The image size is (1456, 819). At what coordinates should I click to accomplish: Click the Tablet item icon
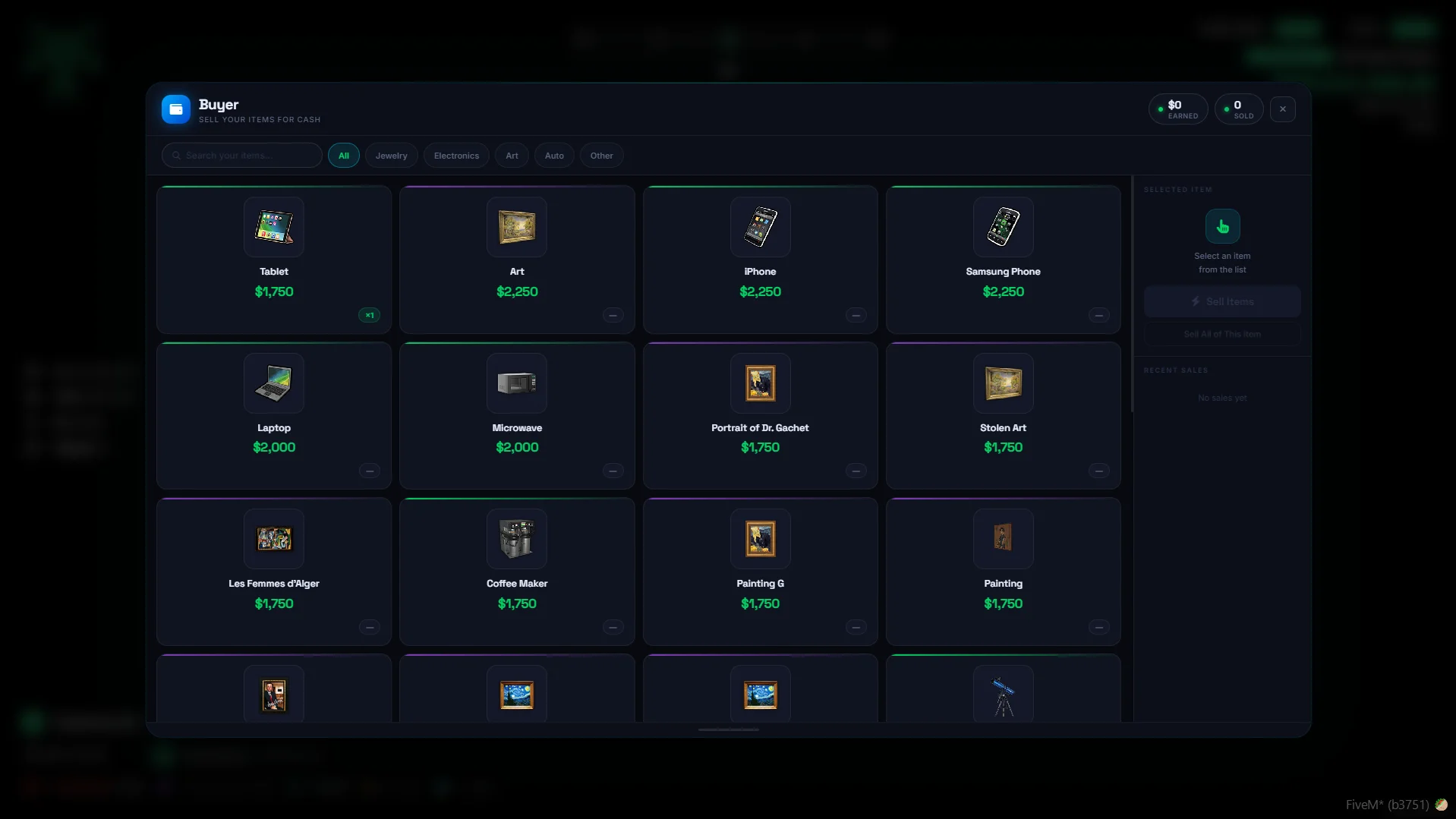point(273,227)
